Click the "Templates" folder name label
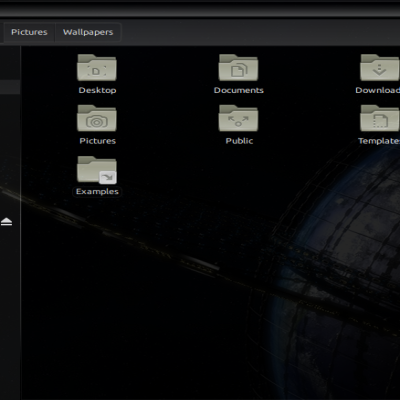Screen dimensions: 400x400 (x=379, y=141)
